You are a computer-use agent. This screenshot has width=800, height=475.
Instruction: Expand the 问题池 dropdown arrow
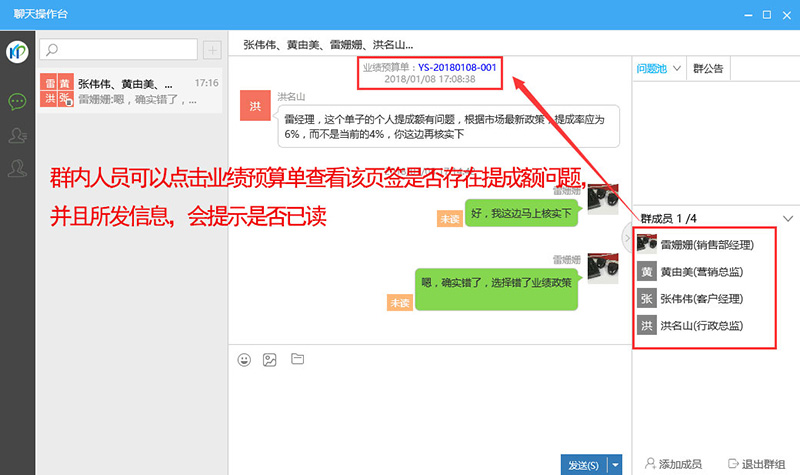(677, 68)
